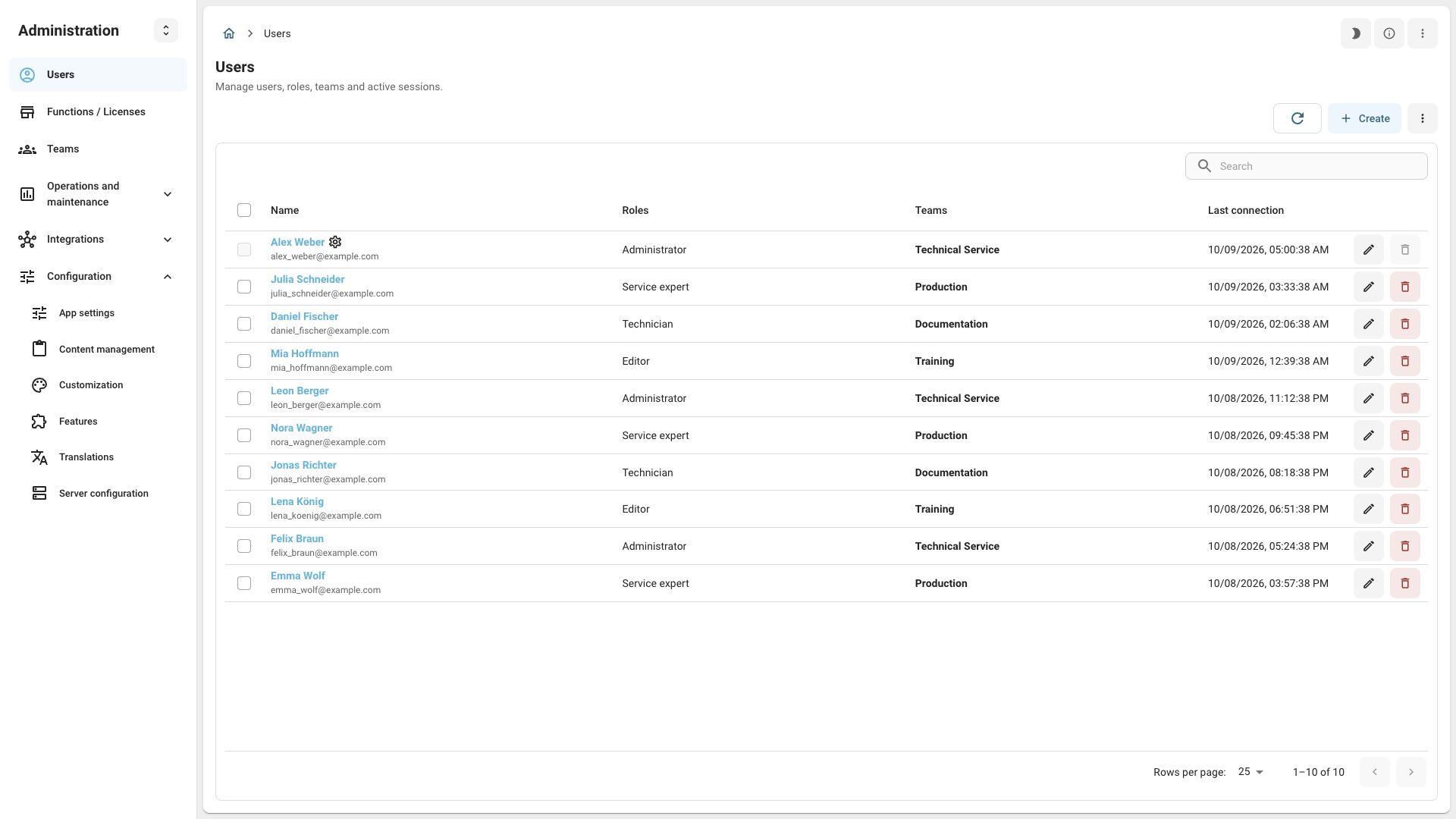Viewport: 1456px width, 819px height.
Task: Open users table more options menu
Action: (1422, 118)
